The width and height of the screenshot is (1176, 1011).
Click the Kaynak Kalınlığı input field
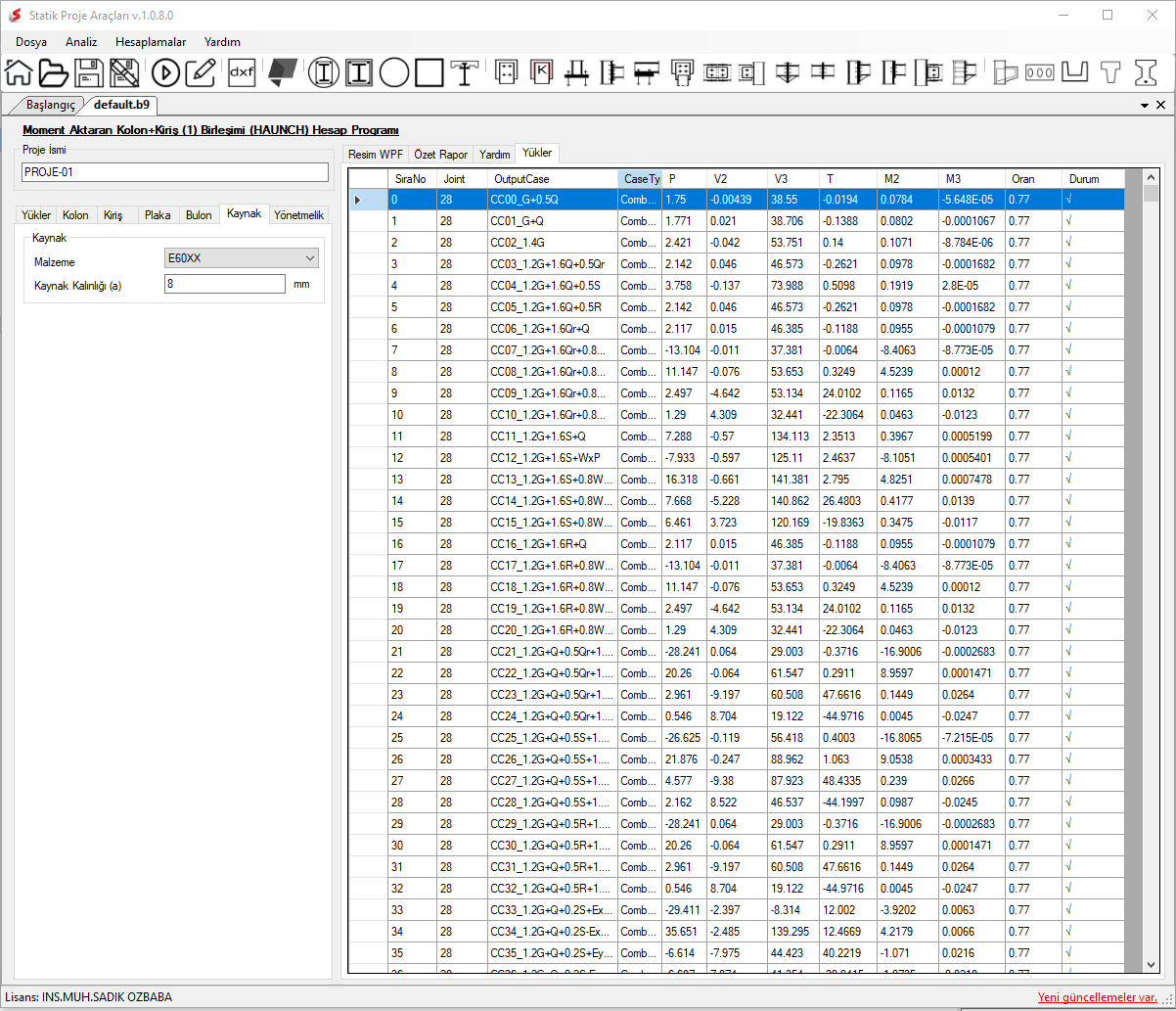[225, 284]
